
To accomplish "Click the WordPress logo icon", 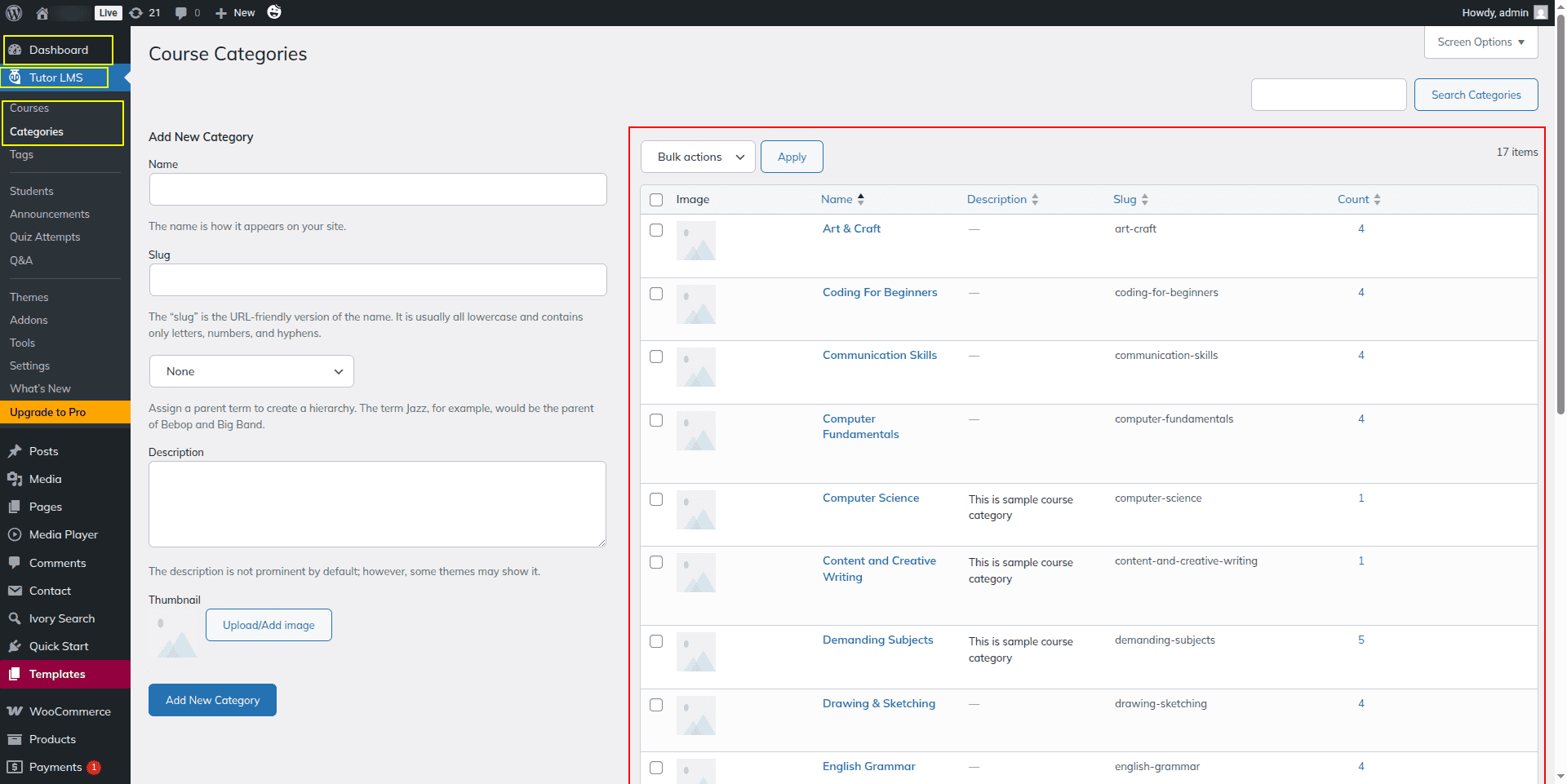I will click(14, 13).
